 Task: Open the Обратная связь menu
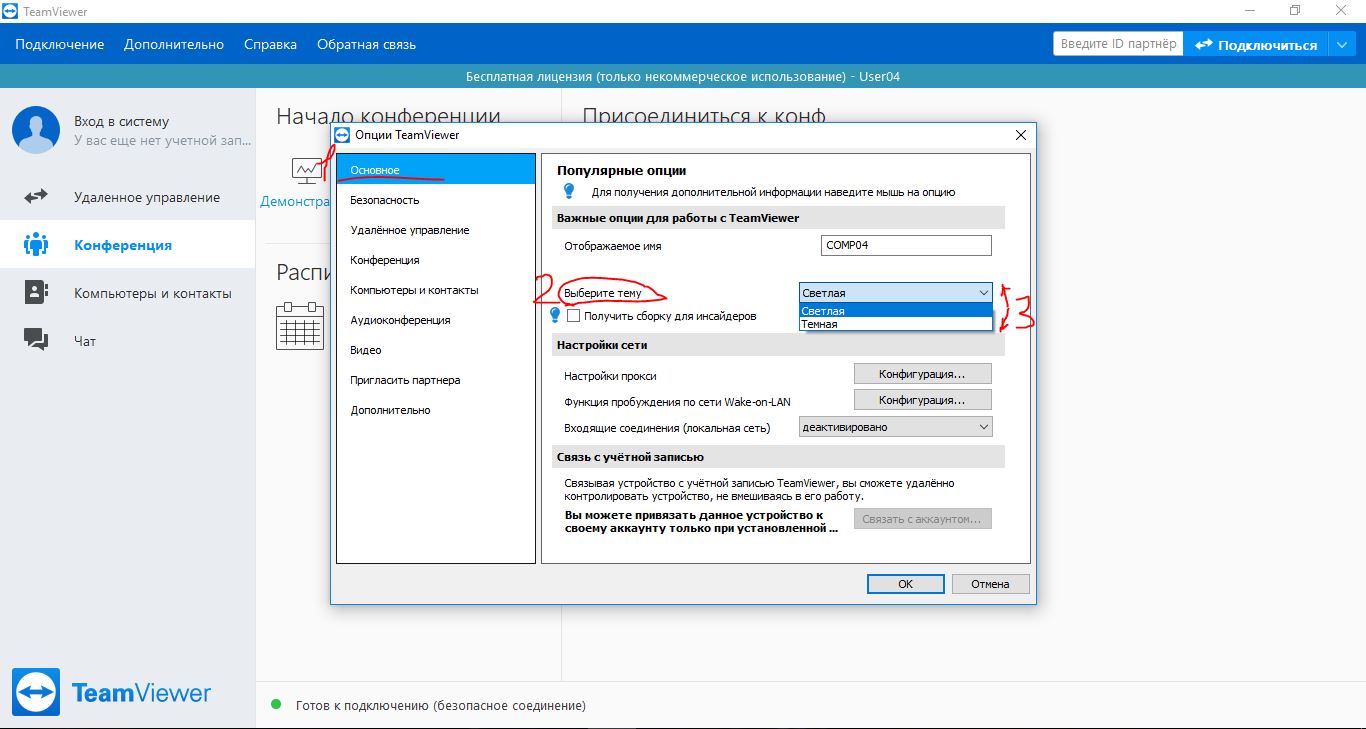click(366, 44)
